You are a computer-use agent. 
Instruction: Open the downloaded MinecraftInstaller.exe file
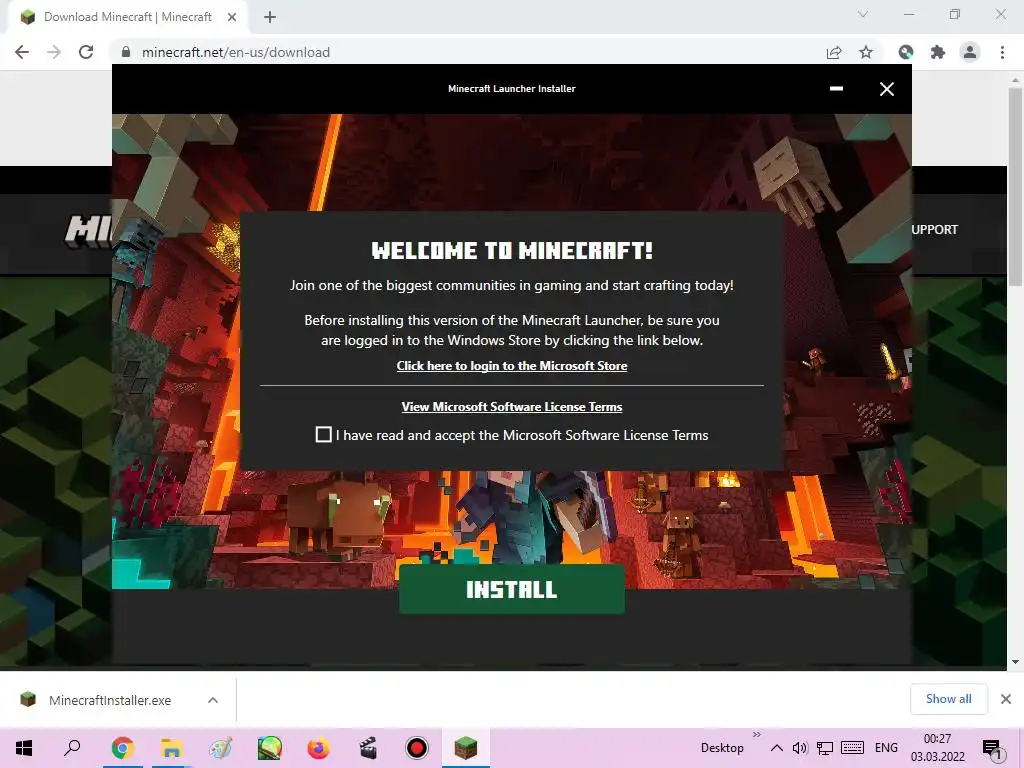point(110,700)
